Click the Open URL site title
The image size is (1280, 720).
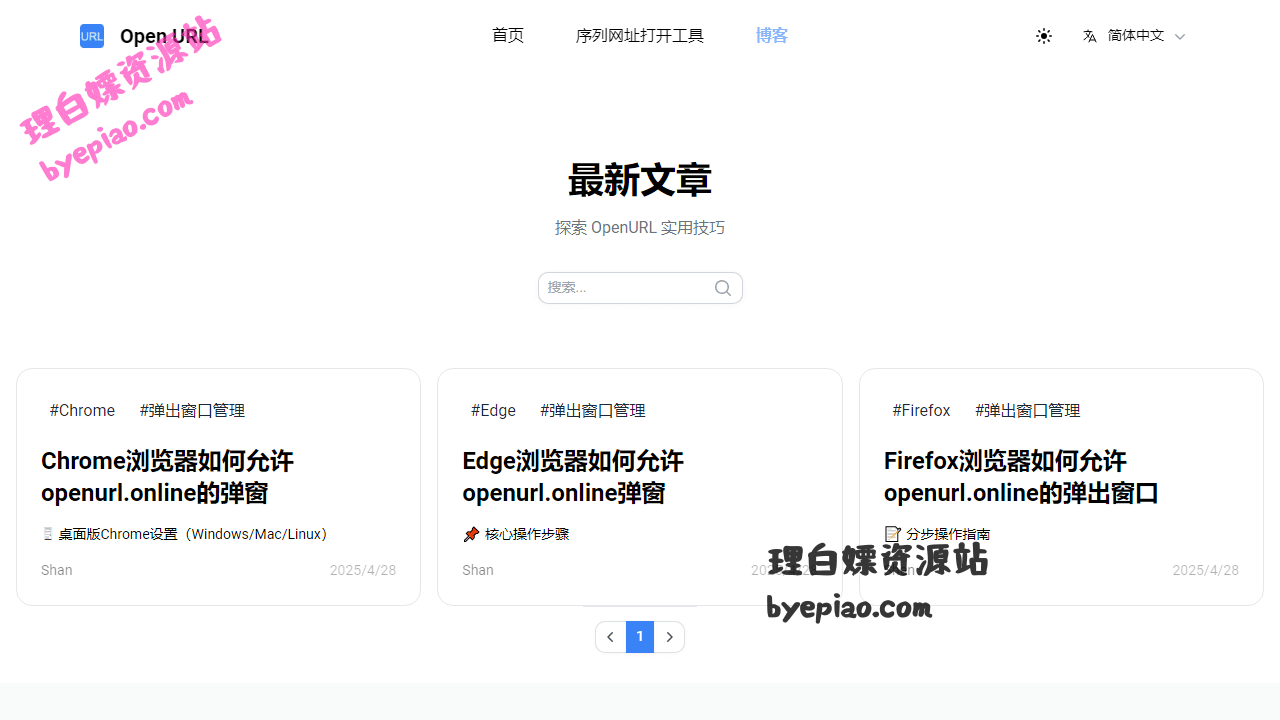164,36
